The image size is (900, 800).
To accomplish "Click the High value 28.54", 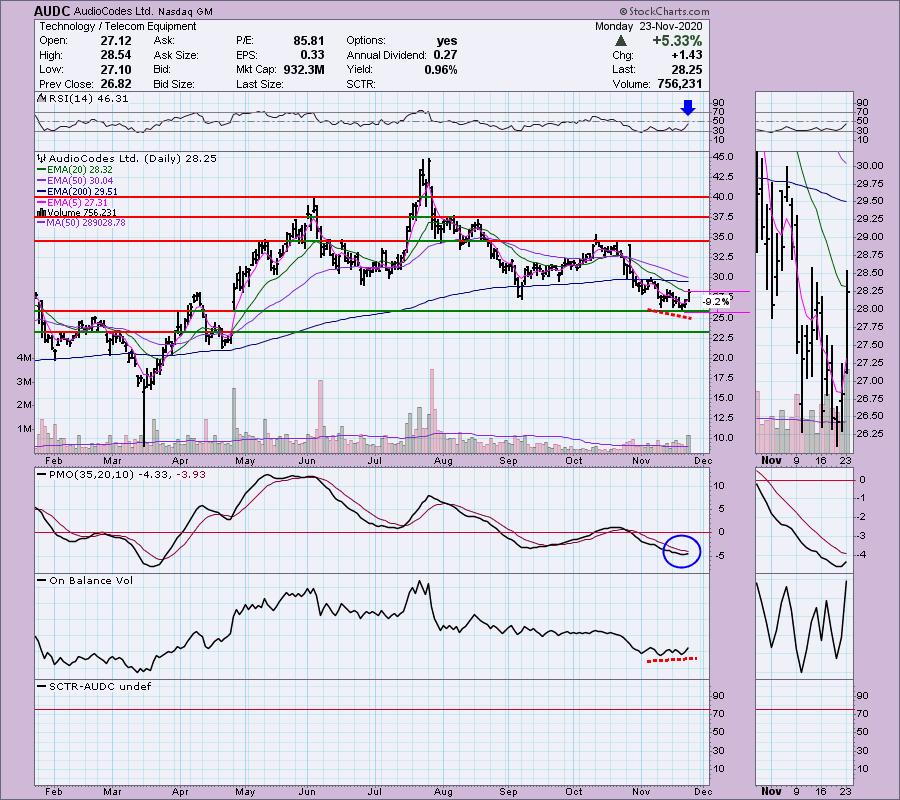I will (x=116, y=55).
